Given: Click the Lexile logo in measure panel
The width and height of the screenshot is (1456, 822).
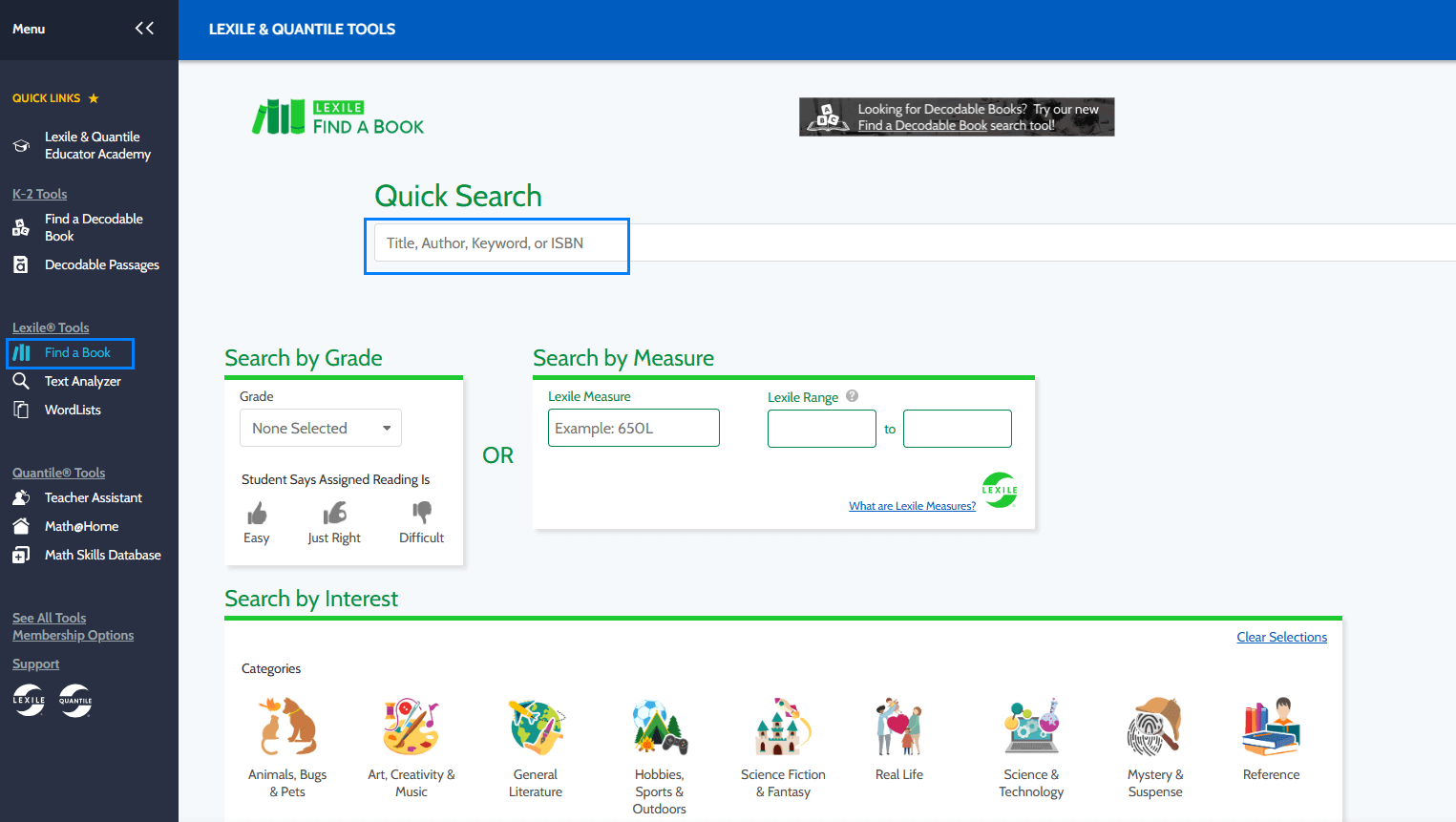Looking at the screenshot, I should pos(1000,490).
